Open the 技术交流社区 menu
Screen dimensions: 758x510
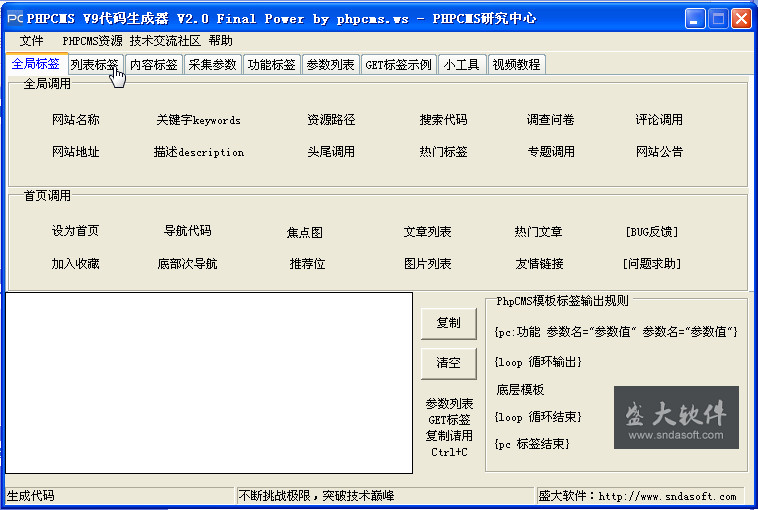tap(165, 41)
